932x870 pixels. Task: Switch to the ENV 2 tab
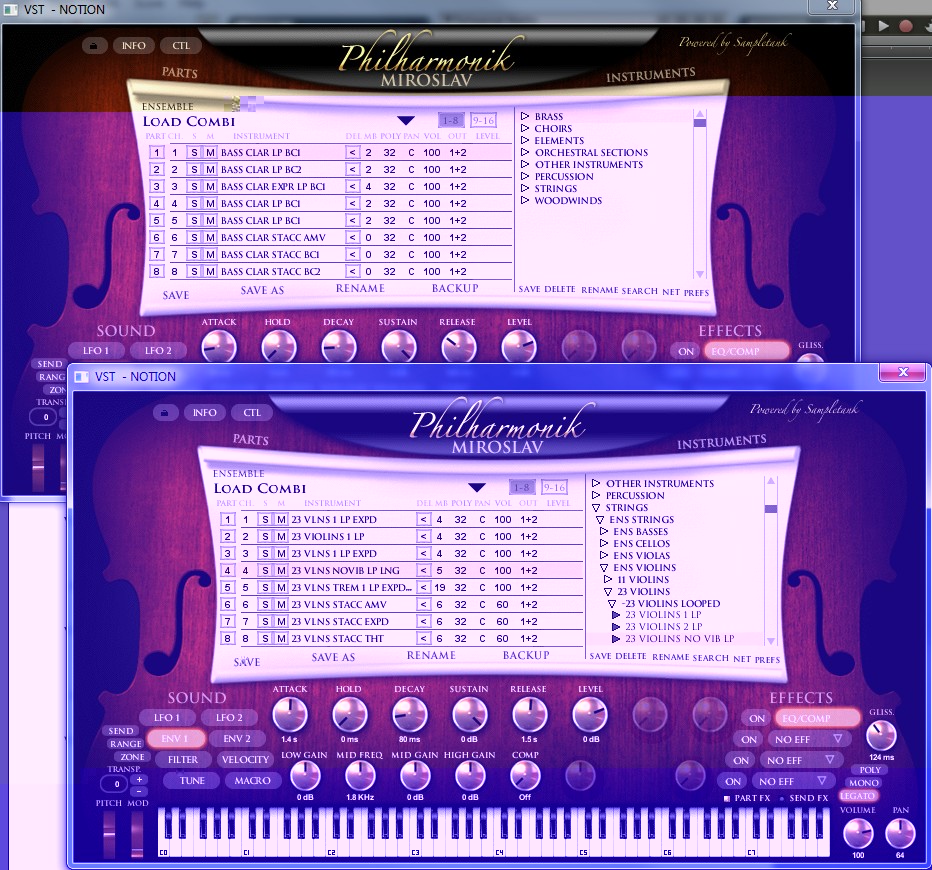coord(237,739)
